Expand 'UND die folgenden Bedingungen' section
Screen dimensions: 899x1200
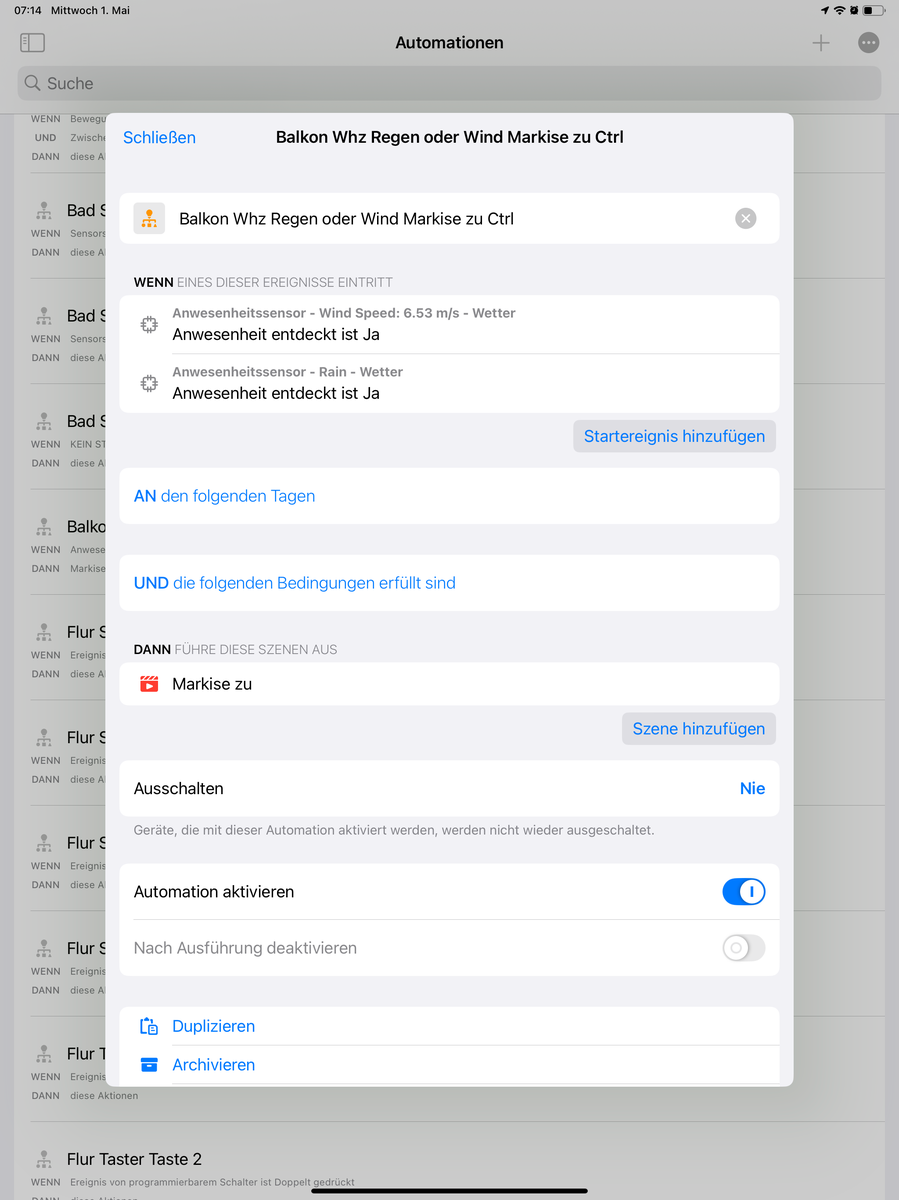point(295,583)
